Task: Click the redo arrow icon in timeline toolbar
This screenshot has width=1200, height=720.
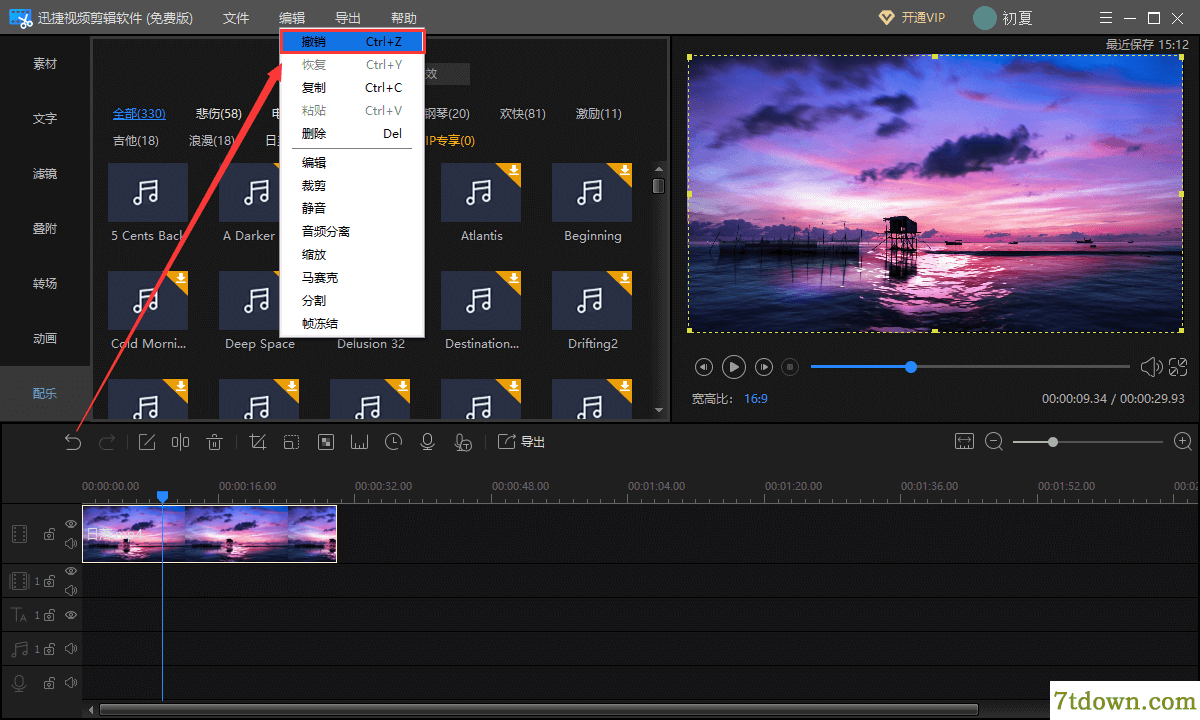Action: [107, 442]
